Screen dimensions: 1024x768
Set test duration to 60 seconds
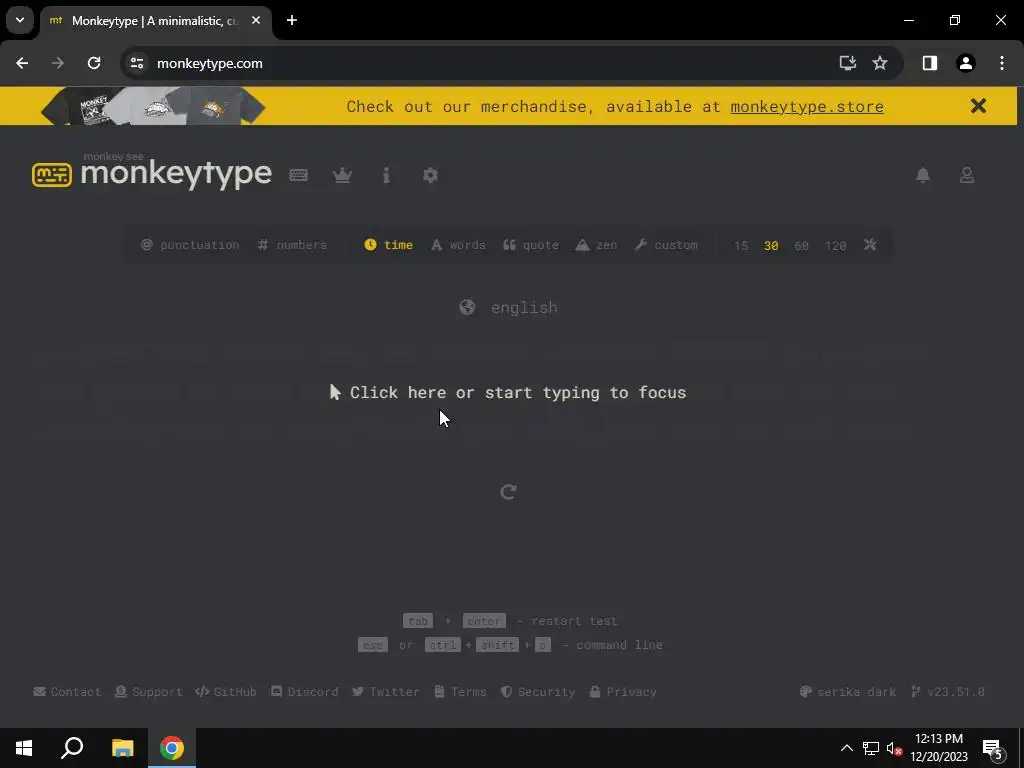coord(801,246)
